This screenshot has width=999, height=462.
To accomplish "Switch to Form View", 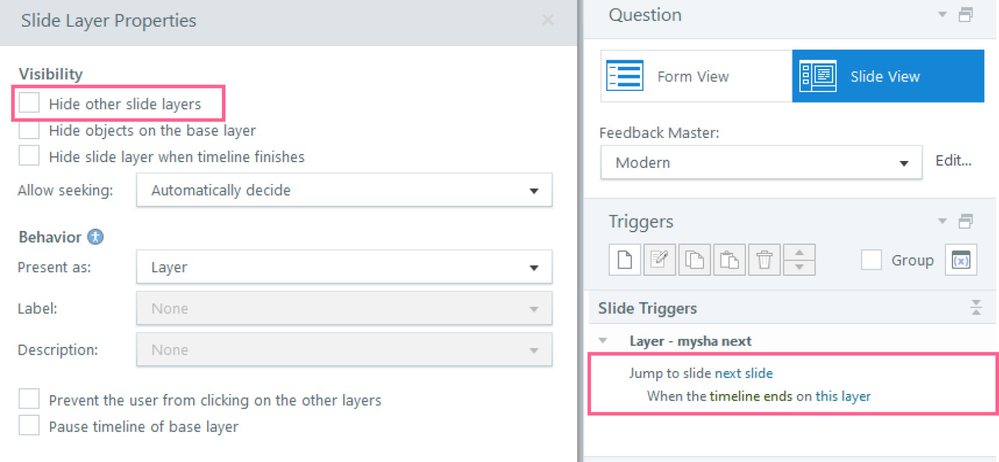I will 695,76.
